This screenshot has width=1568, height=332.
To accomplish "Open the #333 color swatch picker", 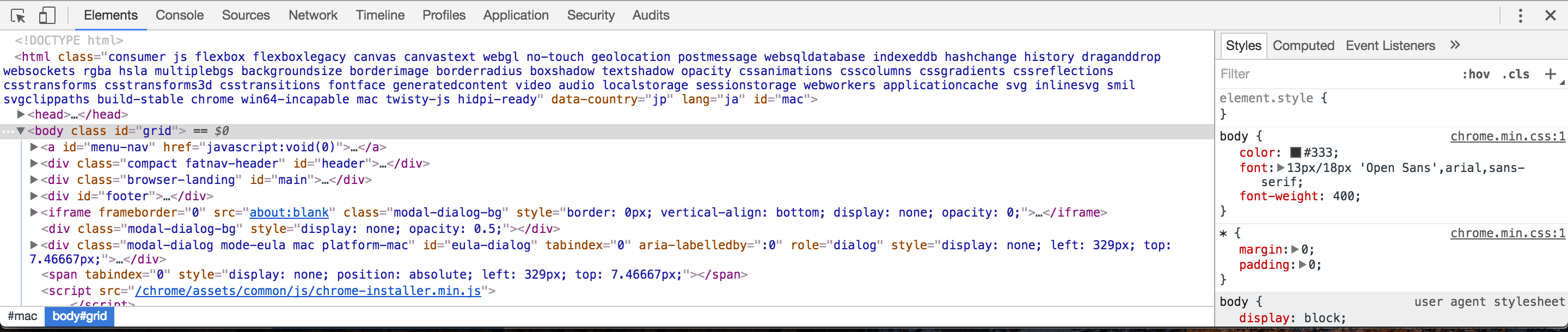I will (x=1295, y=152).
